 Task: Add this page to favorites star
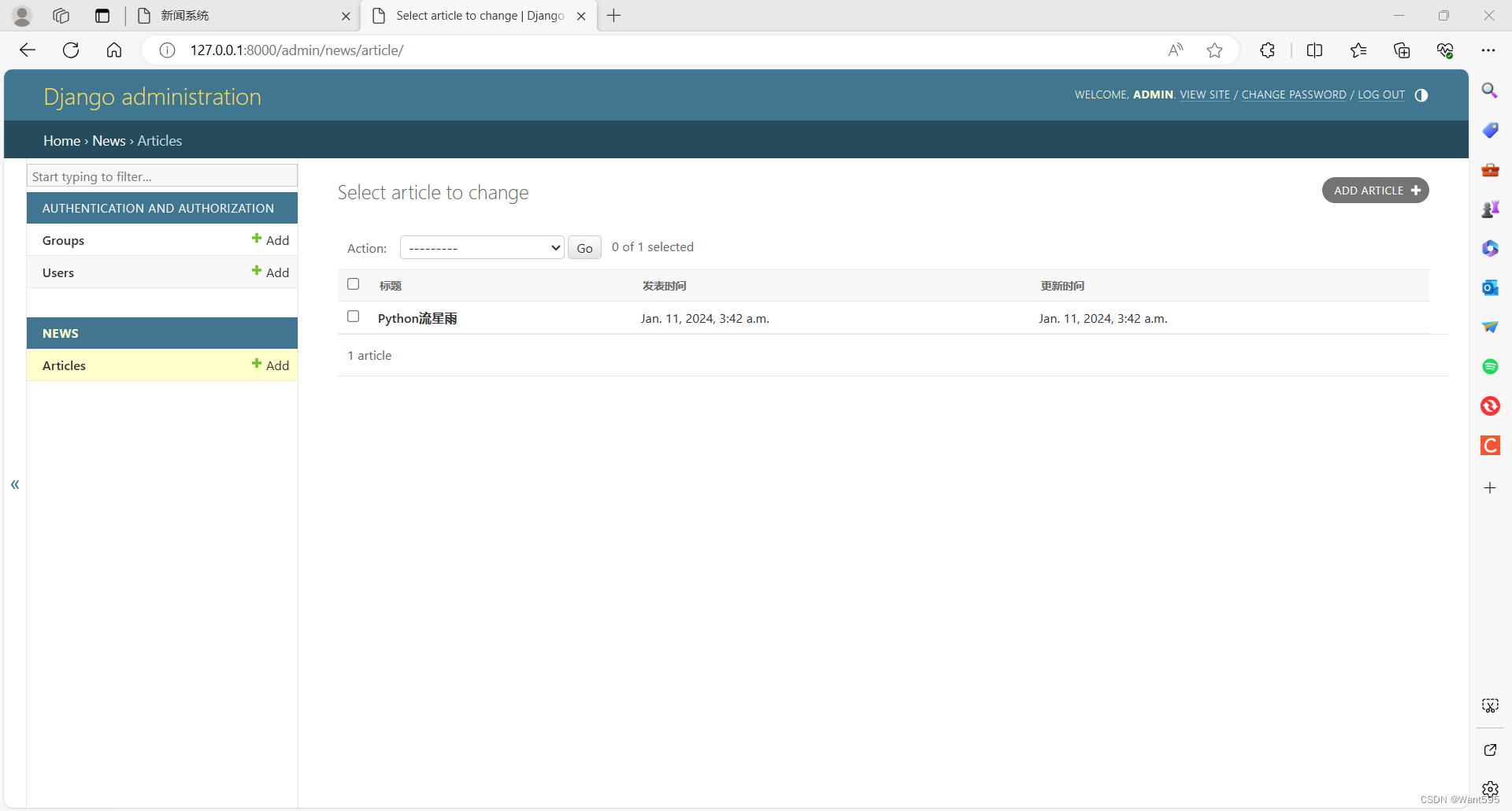[1215, 50]
